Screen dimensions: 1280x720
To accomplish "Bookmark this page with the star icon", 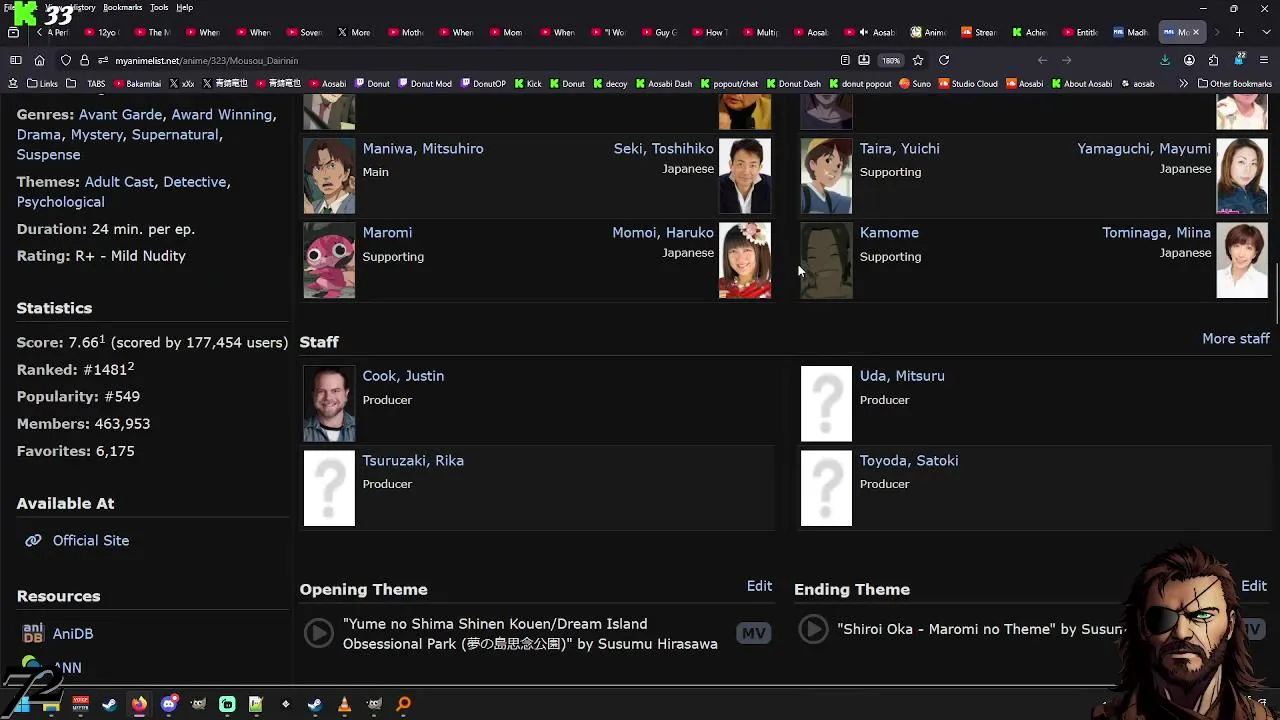I will (917, 60).
